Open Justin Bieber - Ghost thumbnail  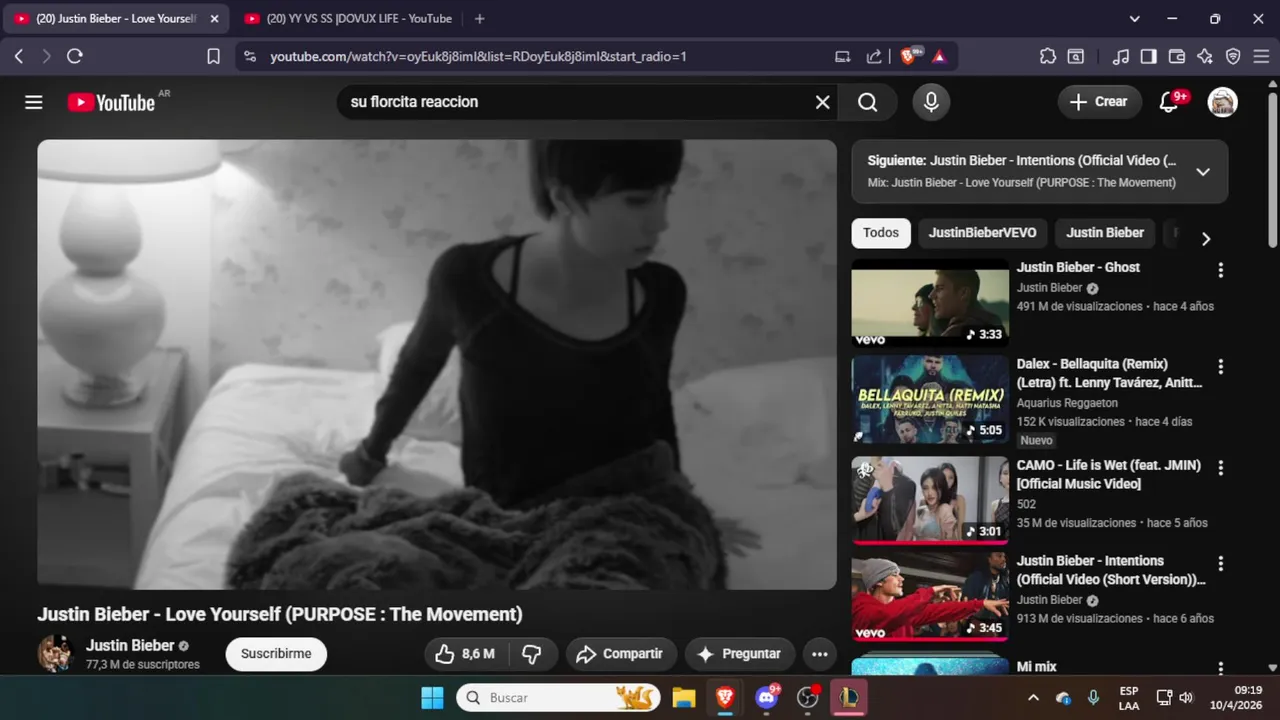pyautogui.click(x=930, y=303)
